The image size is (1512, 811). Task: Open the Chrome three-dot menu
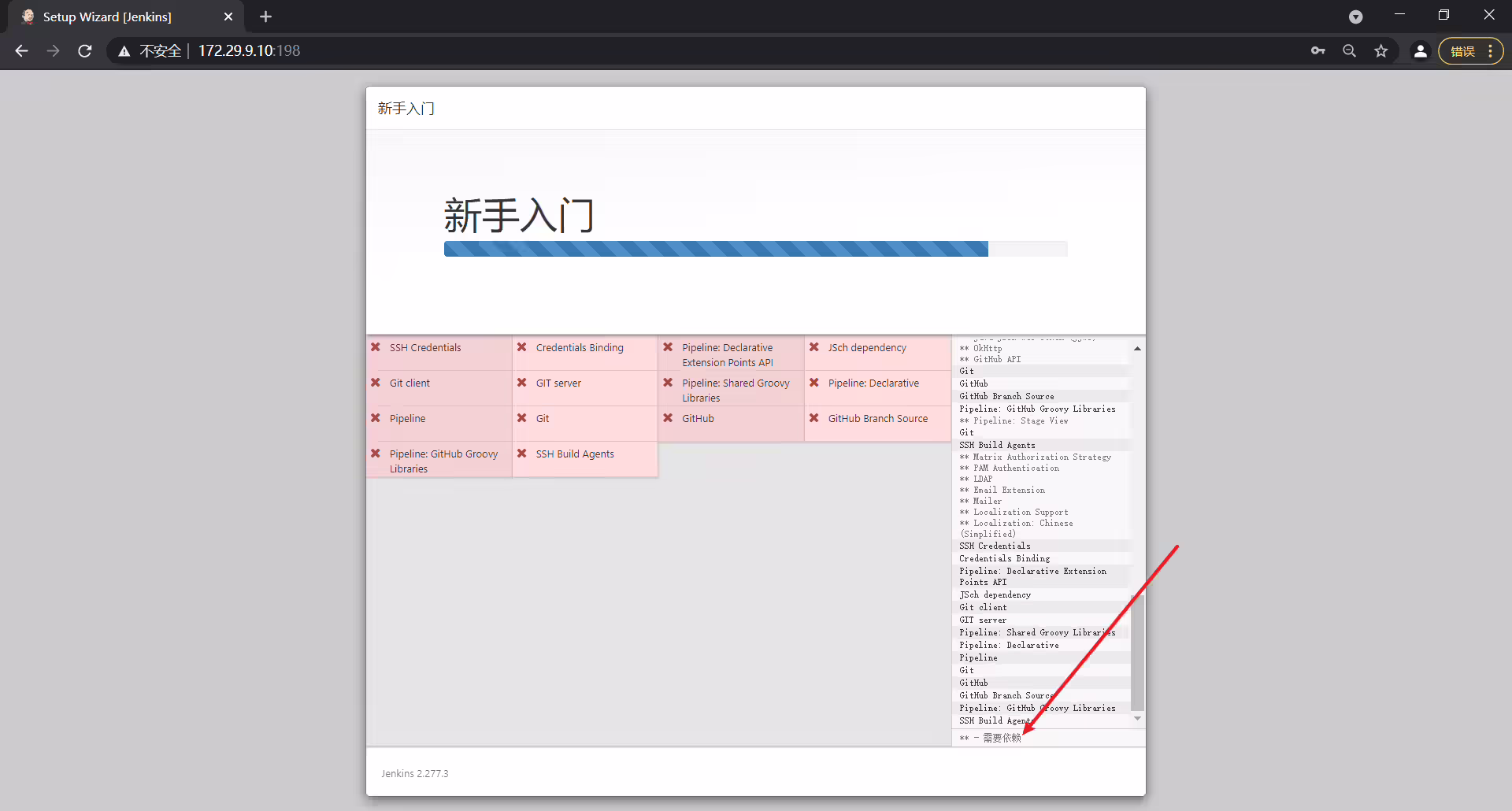1491,51
